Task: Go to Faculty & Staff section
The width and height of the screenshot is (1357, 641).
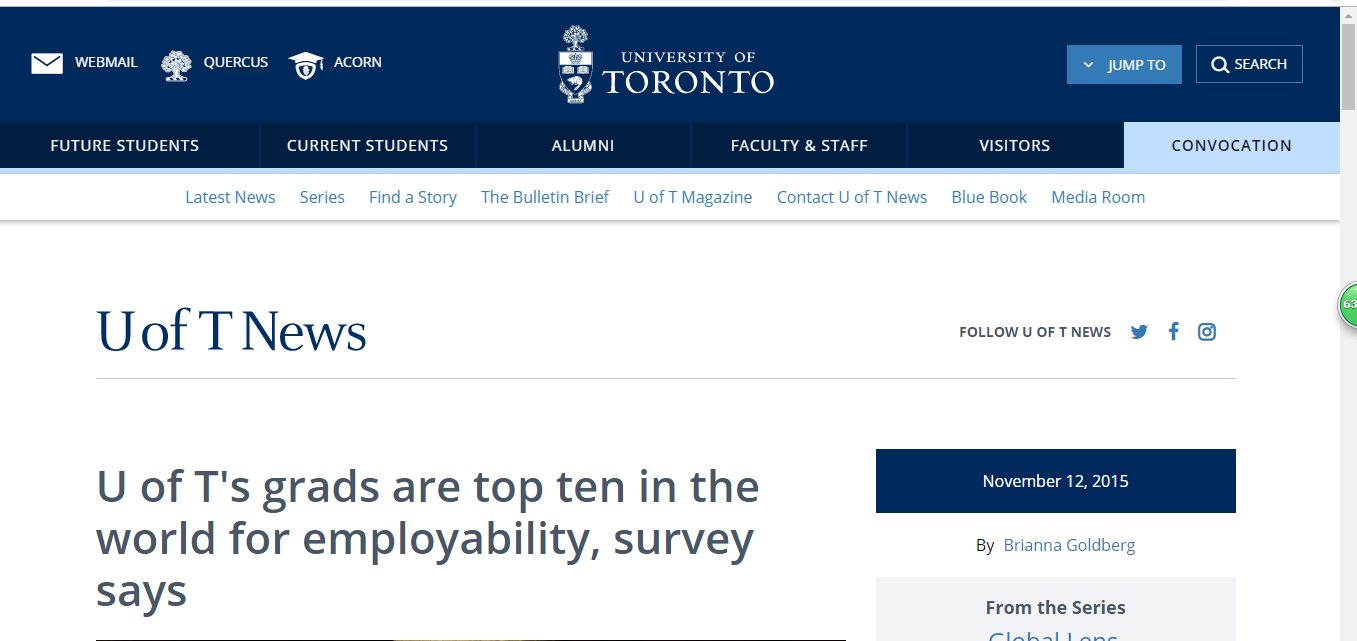Action: tap(799, 146)
